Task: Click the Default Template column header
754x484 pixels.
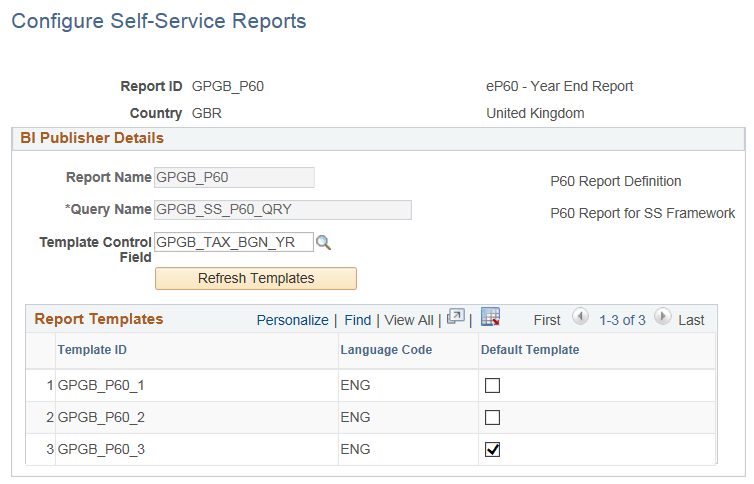Action: (x=530, y=350)
